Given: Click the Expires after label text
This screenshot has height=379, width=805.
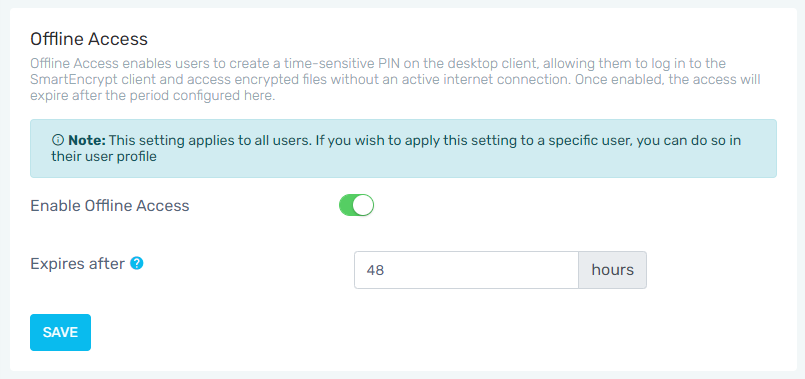Looking at the screenshot, I should click(78, 264).
